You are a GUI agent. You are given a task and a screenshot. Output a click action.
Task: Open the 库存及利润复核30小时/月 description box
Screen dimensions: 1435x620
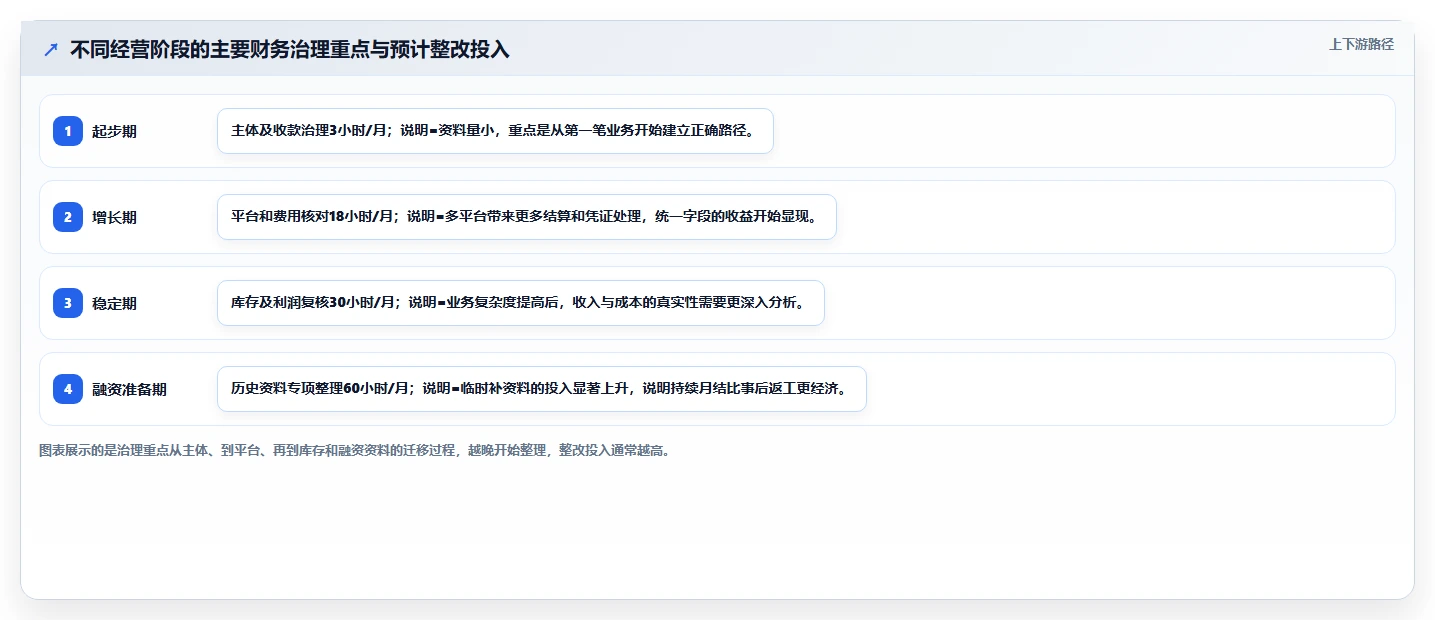520,303
